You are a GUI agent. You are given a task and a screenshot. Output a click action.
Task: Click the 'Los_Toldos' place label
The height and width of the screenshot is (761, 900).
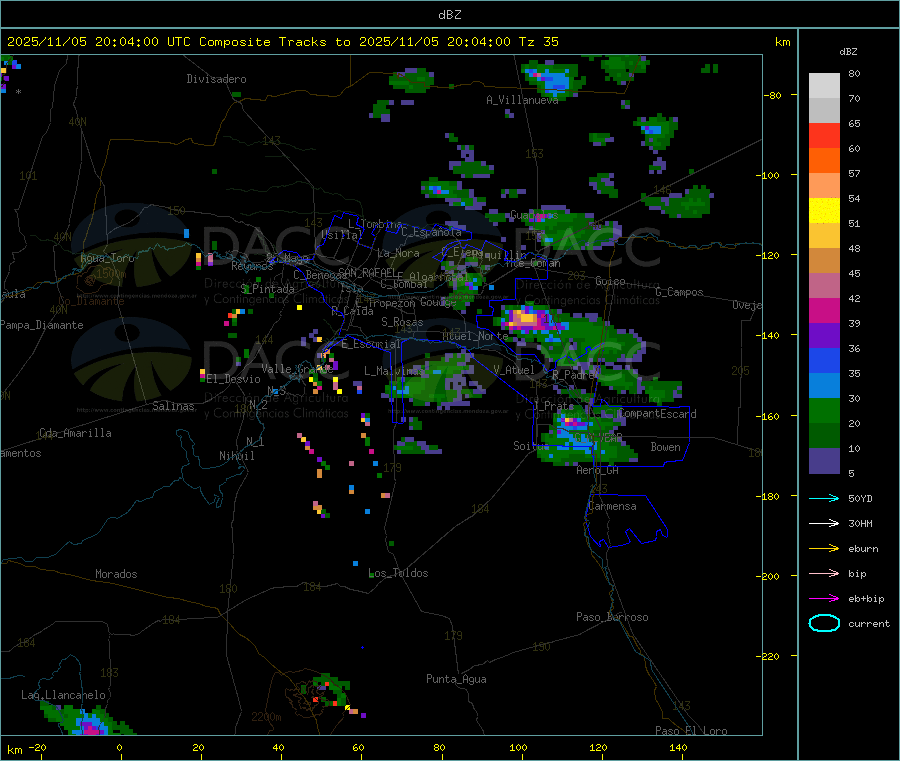(398, 573)
